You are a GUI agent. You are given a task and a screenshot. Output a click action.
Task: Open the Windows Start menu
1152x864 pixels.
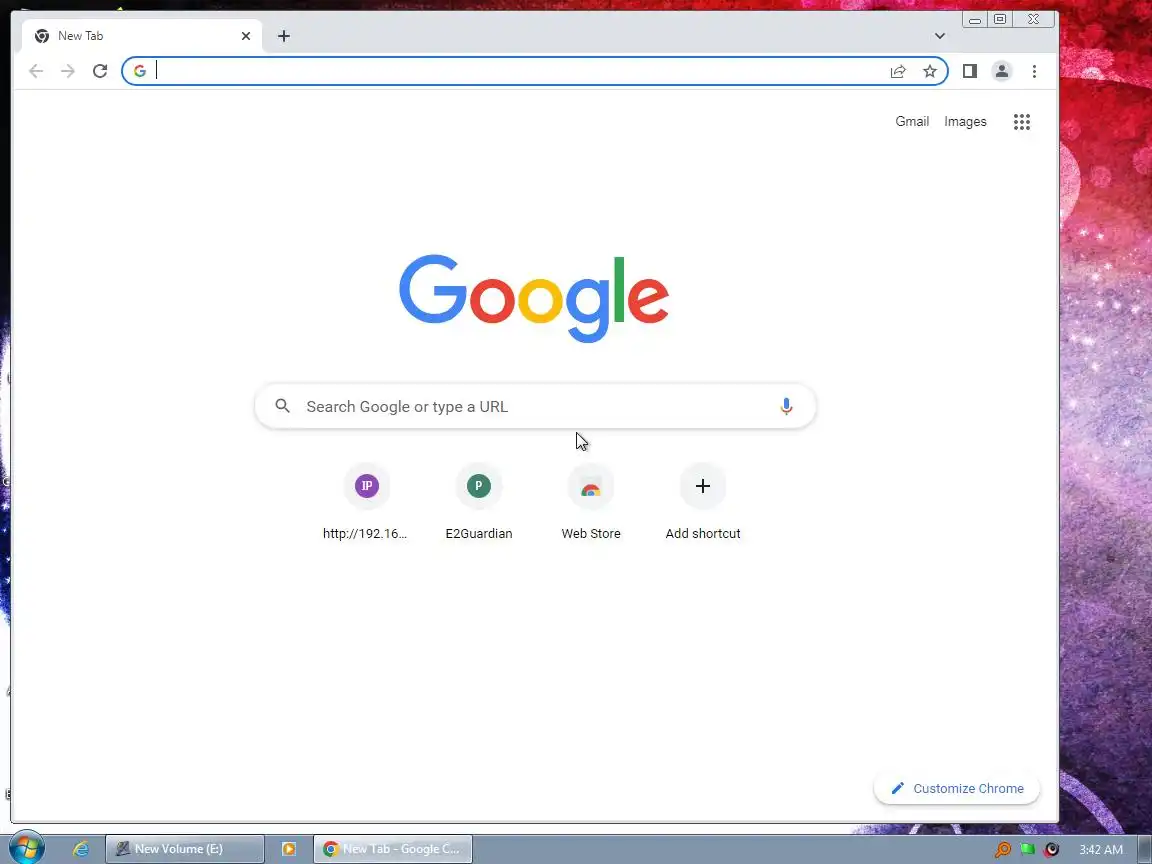(26, 849)
